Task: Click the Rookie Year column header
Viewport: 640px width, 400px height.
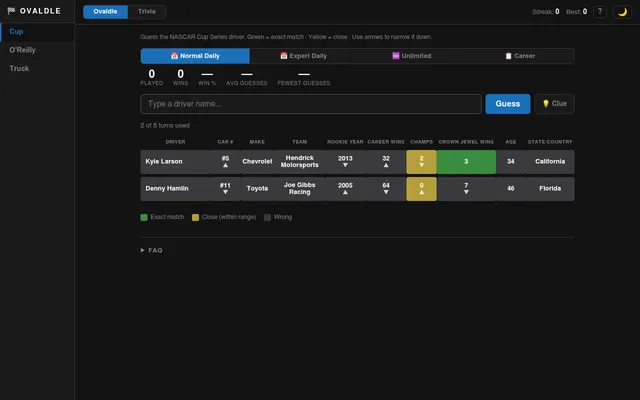Action: coord(345,142)
